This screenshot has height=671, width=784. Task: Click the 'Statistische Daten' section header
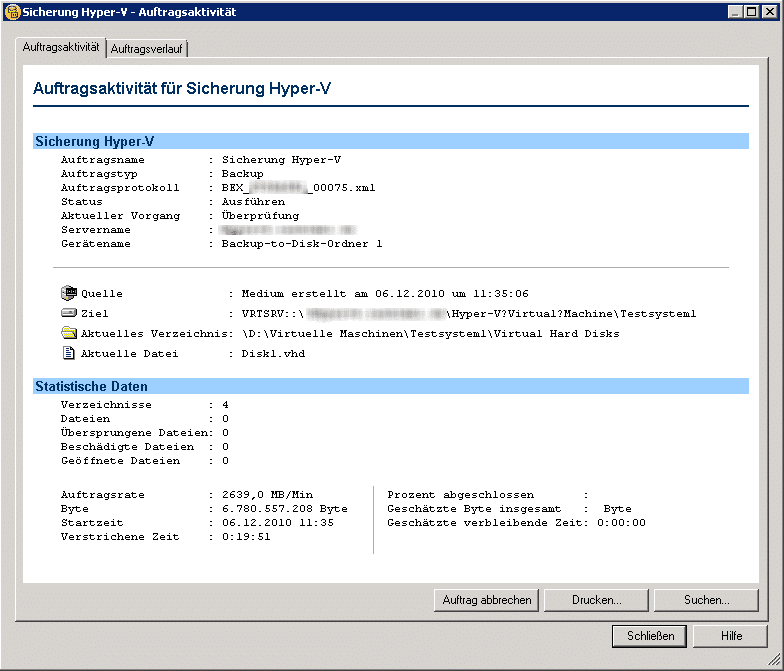391,386
